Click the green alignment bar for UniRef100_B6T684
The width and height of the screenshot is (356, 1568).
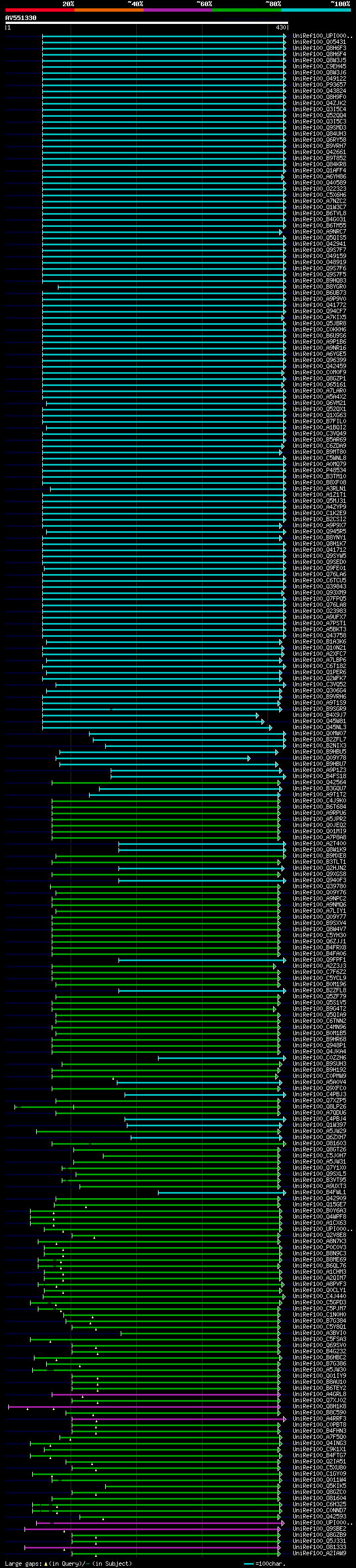point(166,807)
